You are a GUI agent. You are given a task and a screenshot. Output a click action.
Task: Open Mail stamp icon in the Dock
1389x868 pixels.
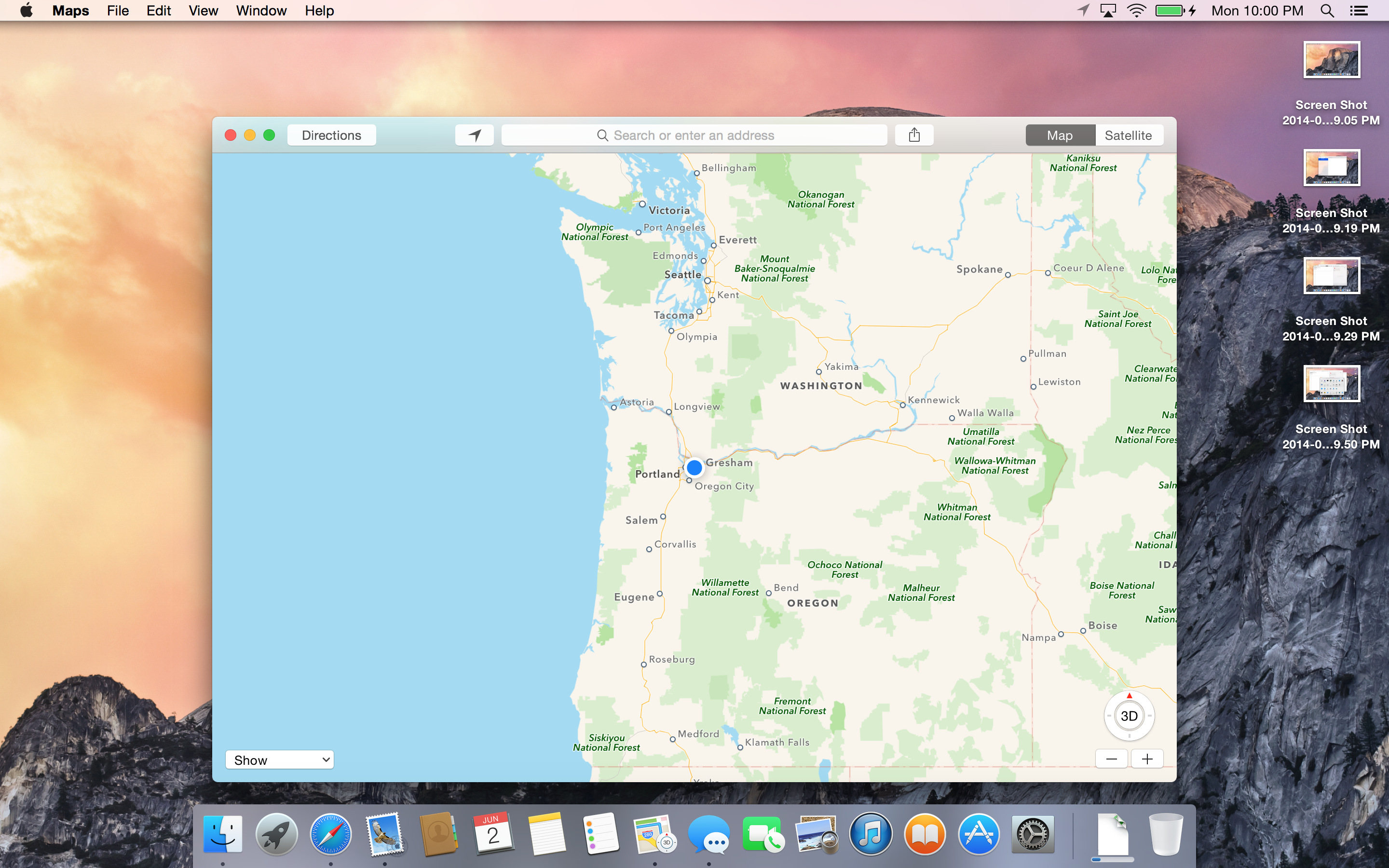pos(384,834)
